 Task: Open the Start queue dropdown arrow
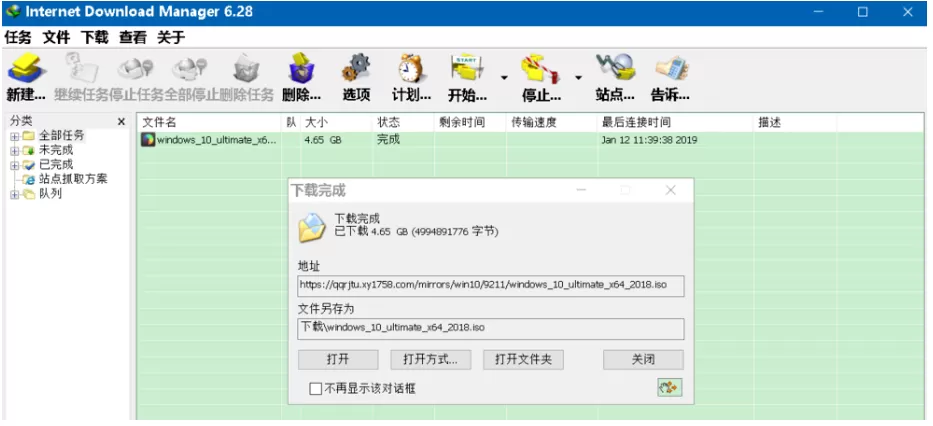point(504,77)
